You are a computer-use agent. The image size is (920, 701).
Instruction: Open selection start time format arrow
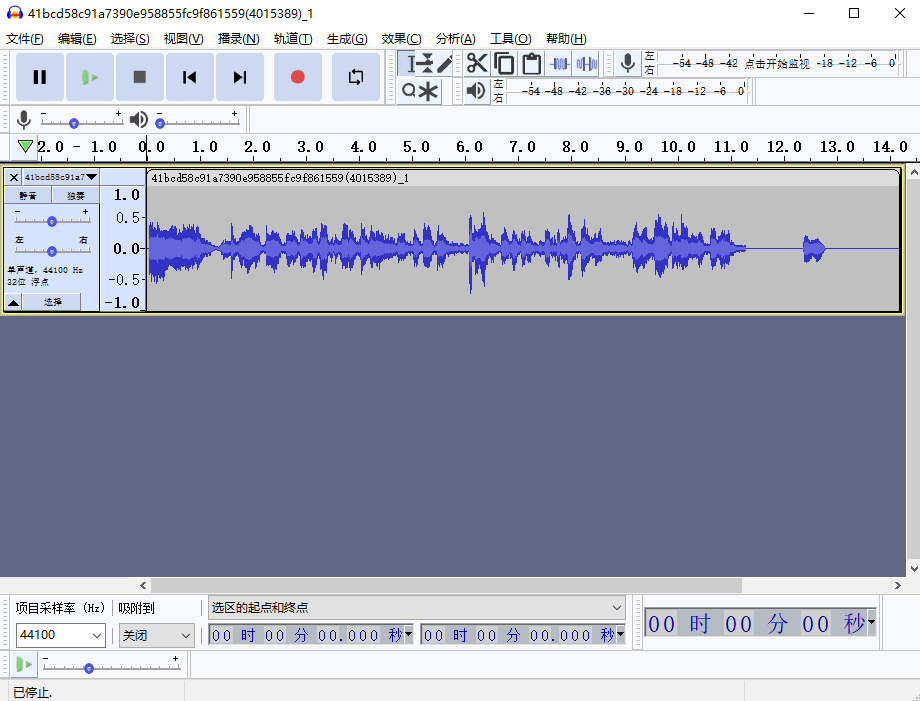pyautogui.click(x=408, y=634)
